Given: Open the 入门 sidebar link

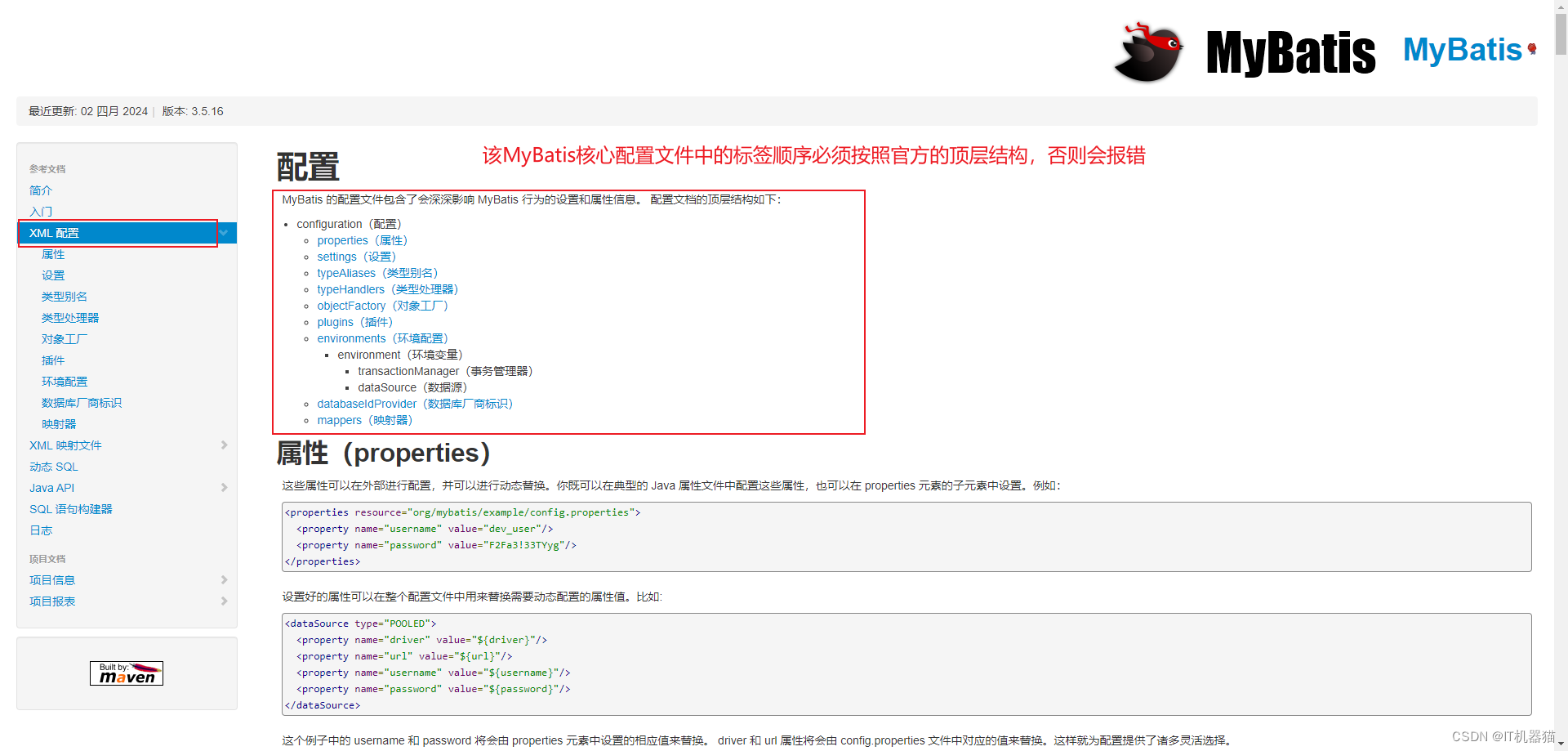Looking at the screenshot, I should point(41,212).
